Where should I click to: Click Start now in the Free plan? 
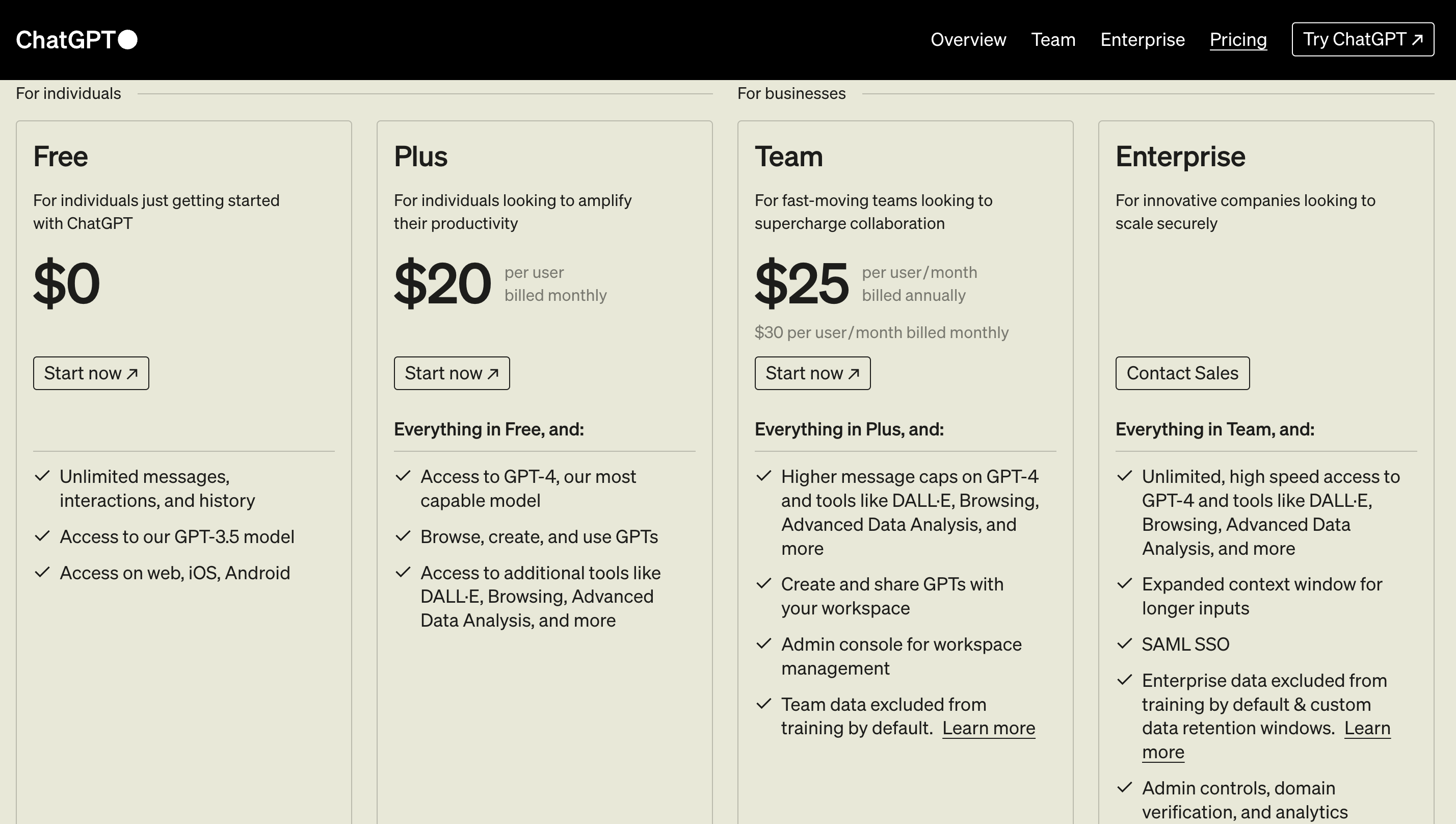pos(91,373)
